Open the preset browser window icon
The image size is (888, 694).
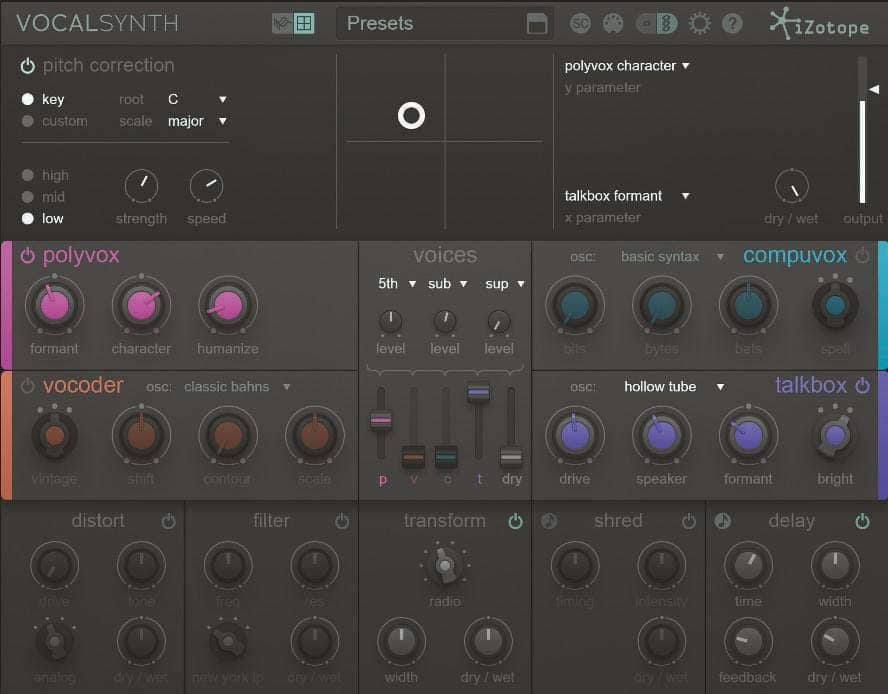[536, 24]
